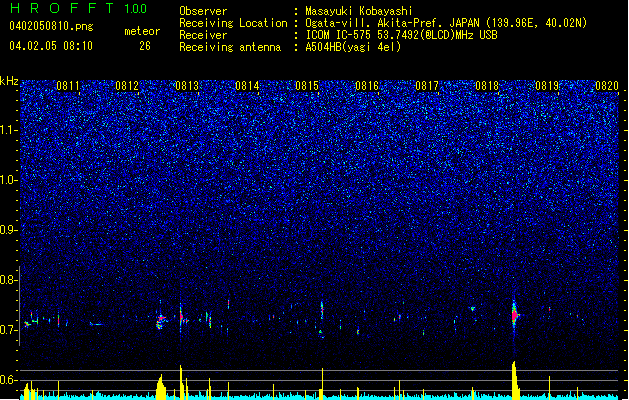Click the 0.8 kHz frequency axis label
This screenshot has height=400, width=629.
tap(9, 280)
